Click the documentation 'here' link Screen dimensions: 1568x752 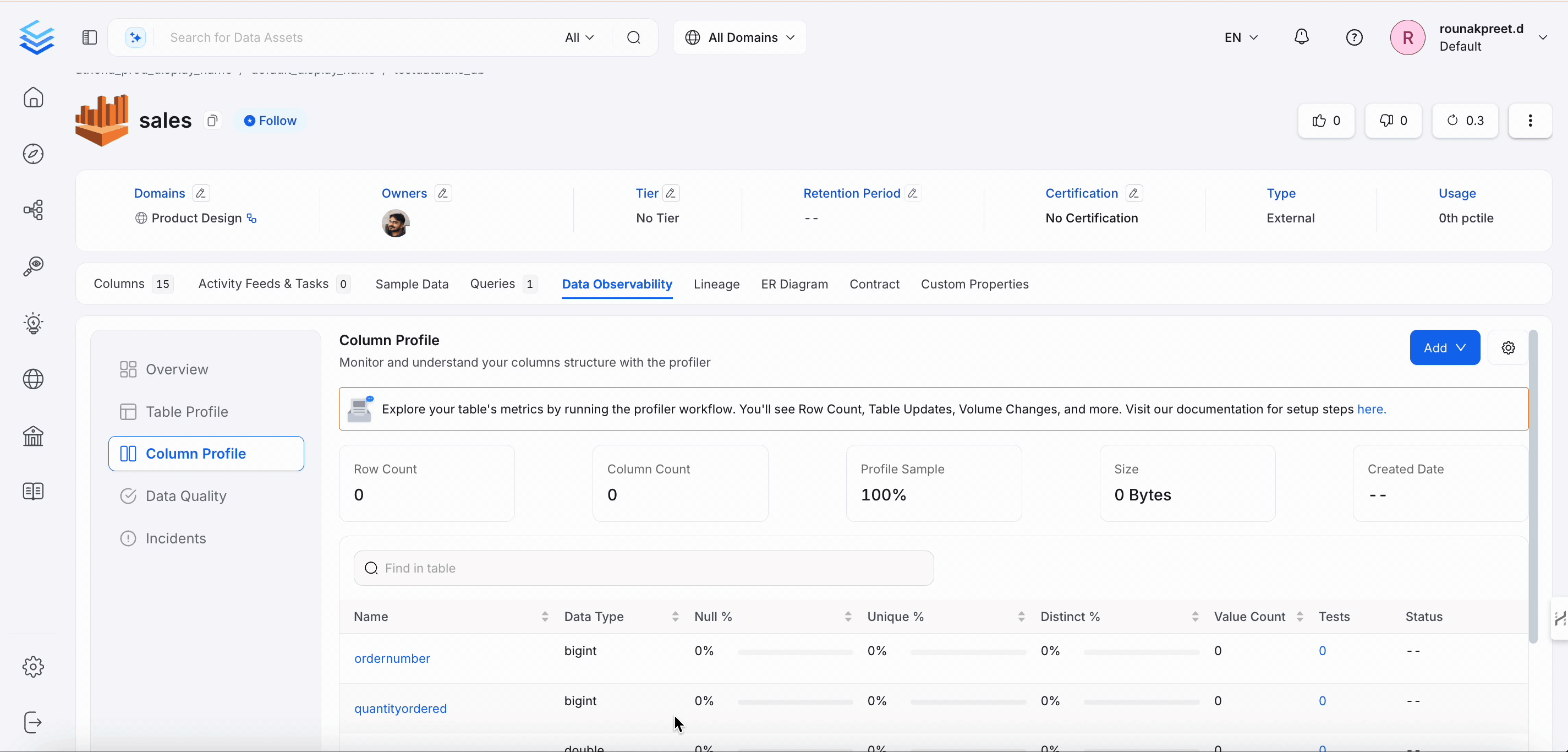click(1371, 409)
